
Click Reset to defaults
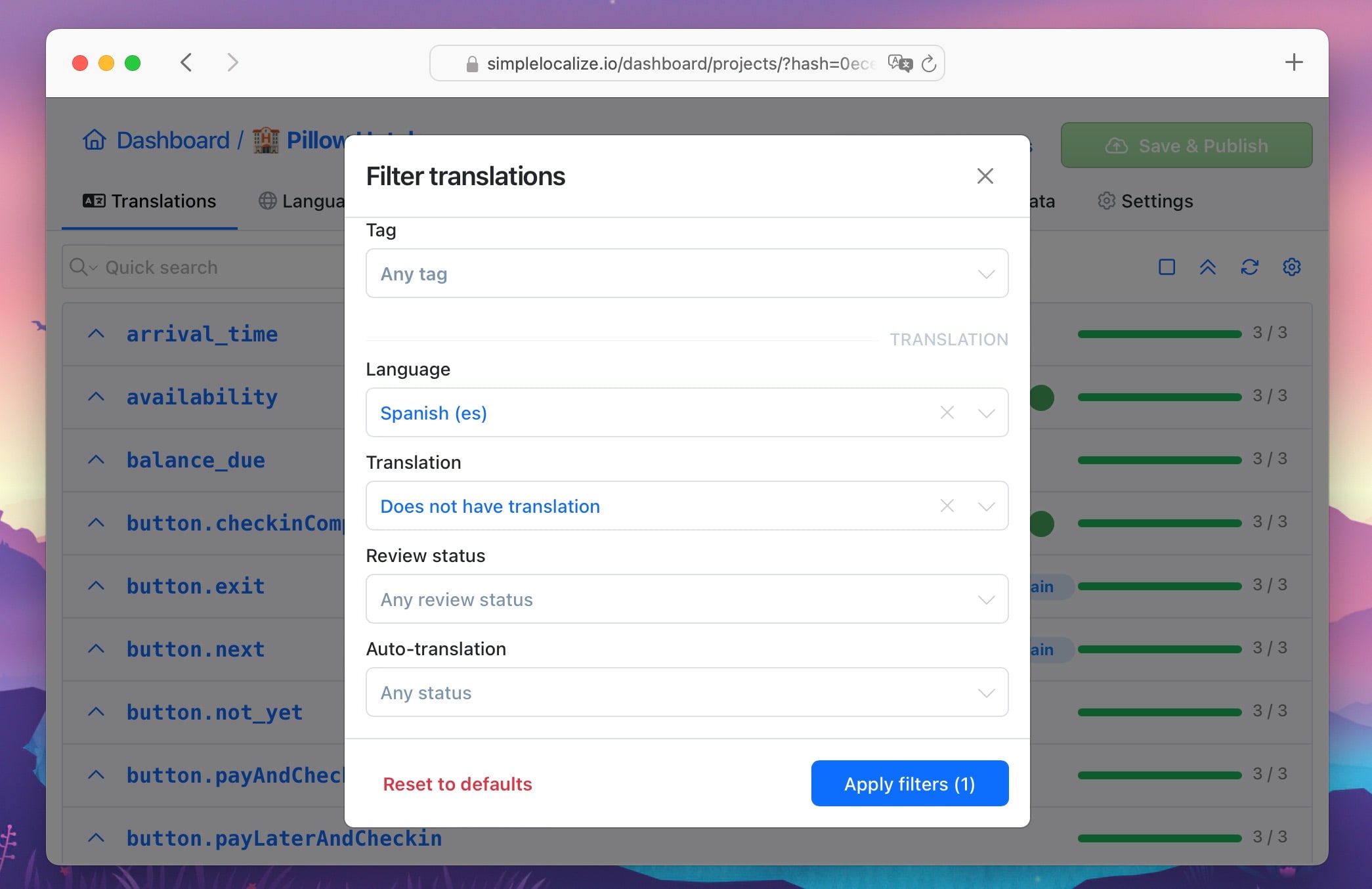(x=458, y=784)
